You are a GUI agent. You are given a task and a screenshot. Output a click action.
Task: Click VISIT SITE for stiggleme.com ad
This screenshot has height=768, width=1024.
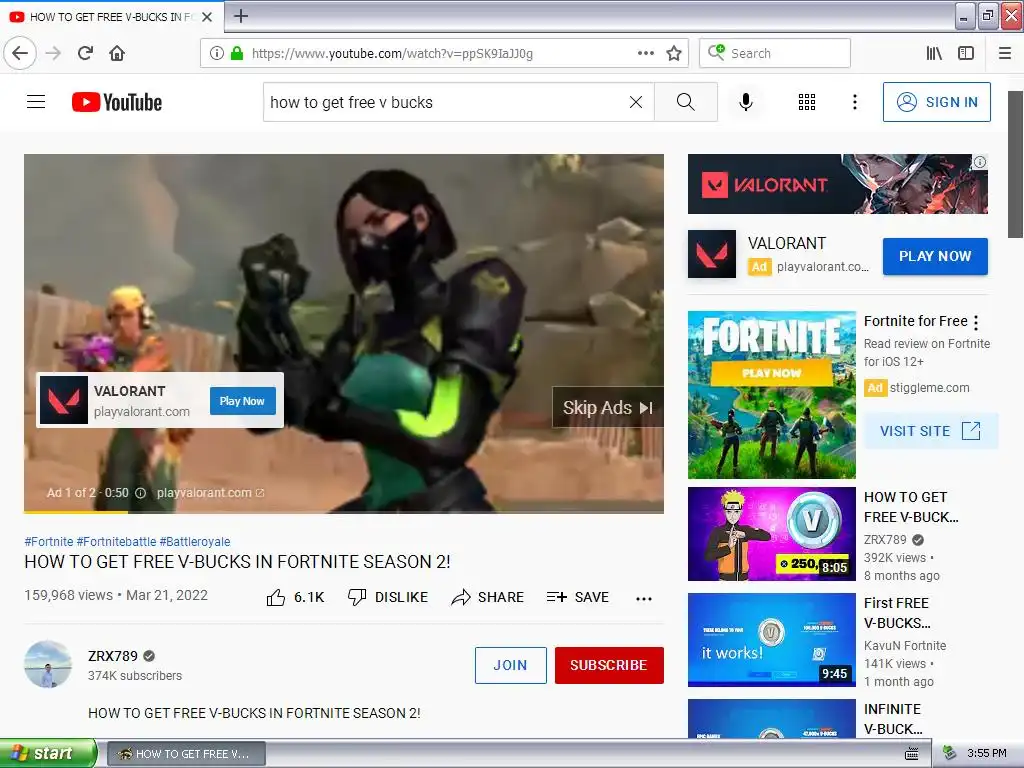click(x=931, y=431)
